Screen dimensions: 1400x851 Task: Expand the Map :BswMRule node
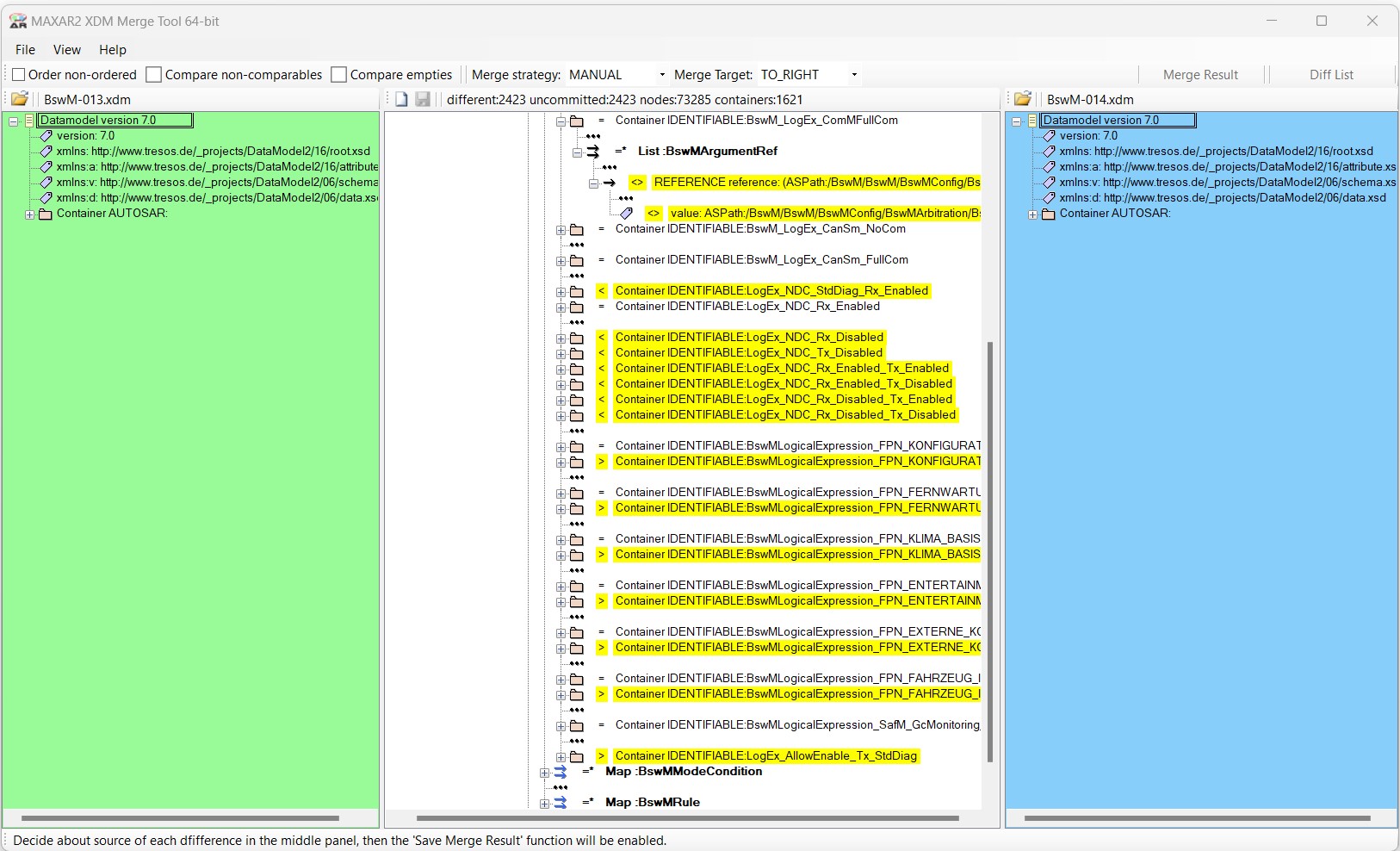click(x=544, y=804)
